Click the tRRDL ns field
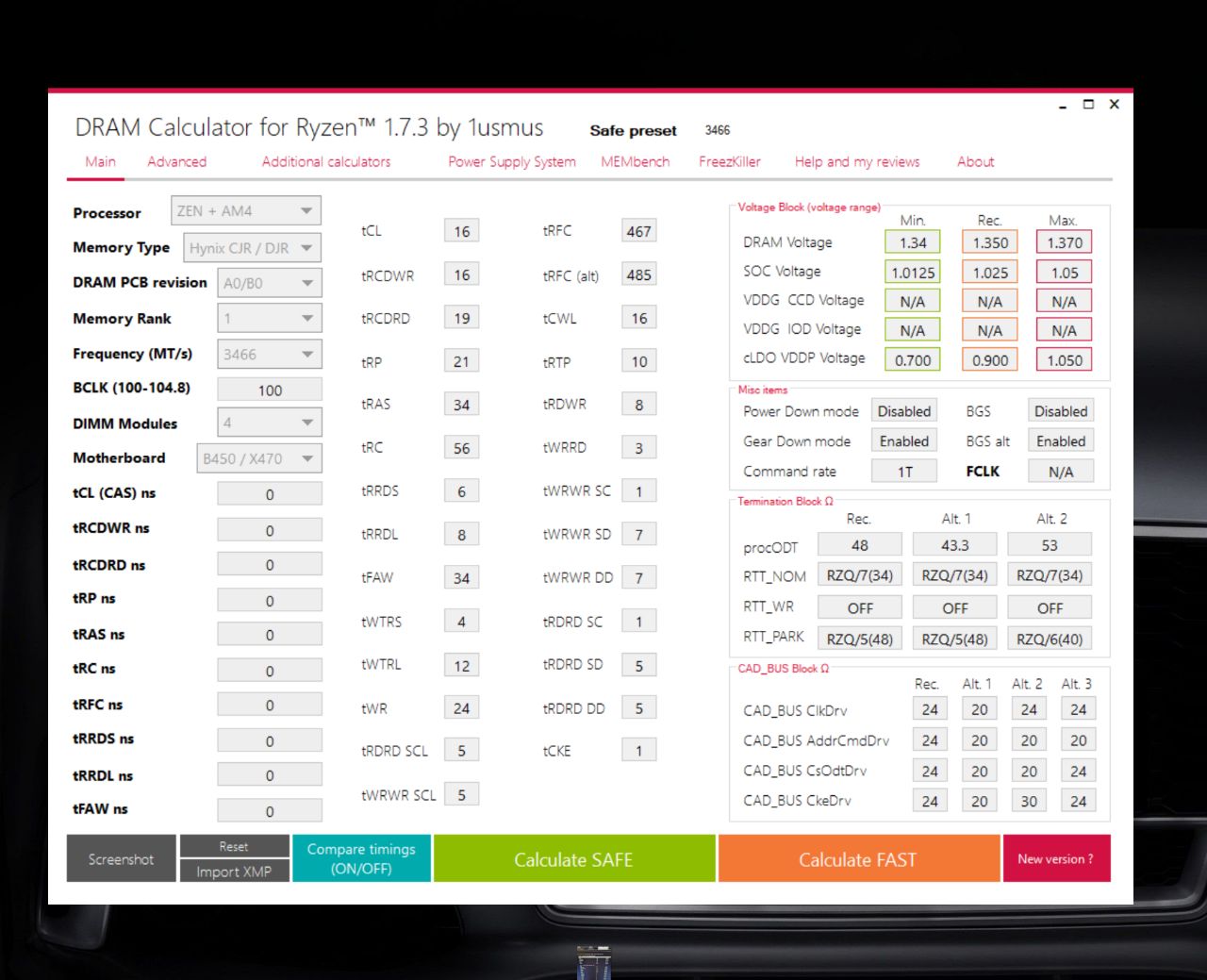Viewport: 1207px width, 980px height. (269, 775)
